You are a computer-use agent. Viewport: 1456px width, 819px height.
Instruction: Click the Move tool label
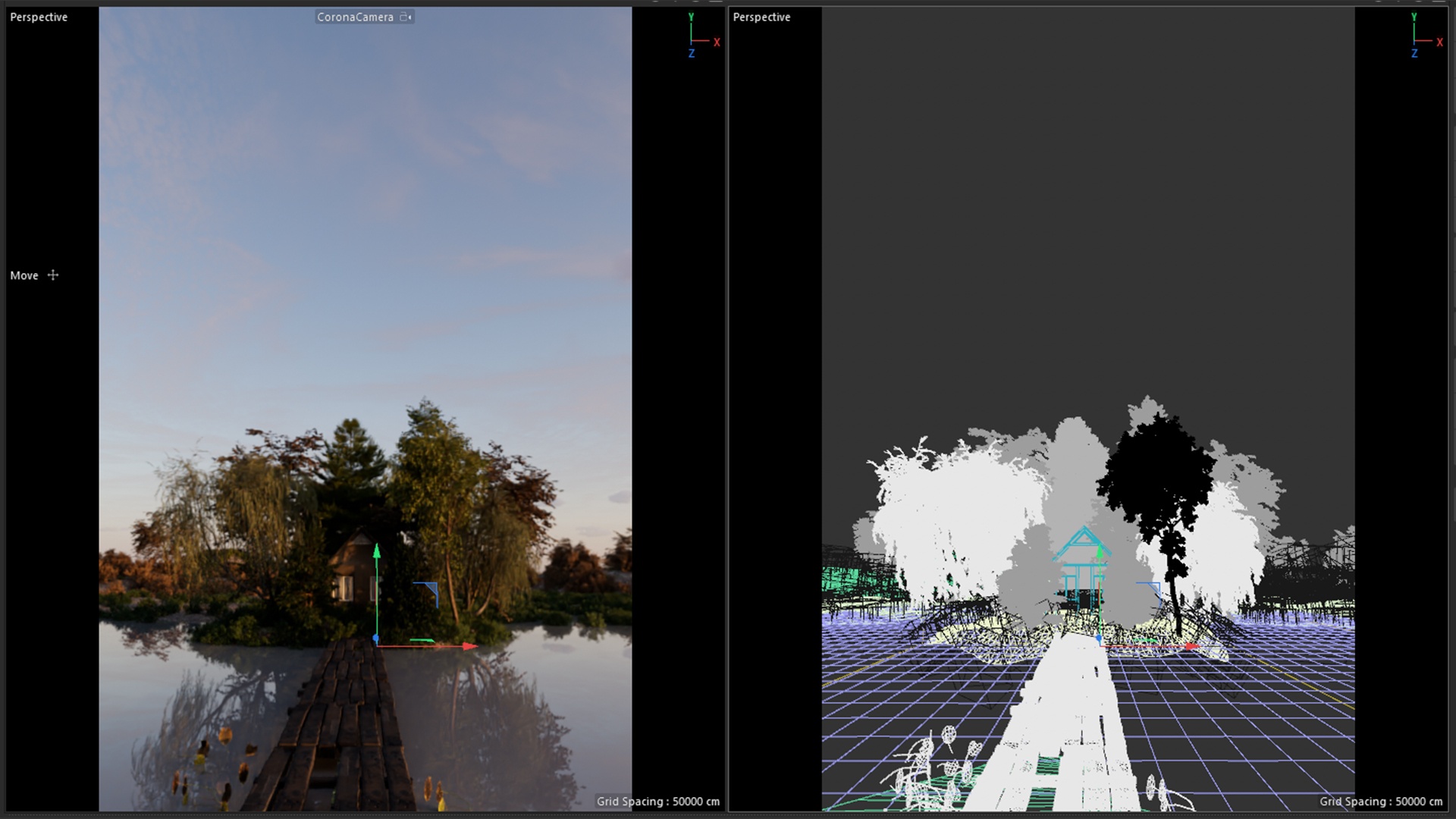pyautogui.click(x=24, y=275)
